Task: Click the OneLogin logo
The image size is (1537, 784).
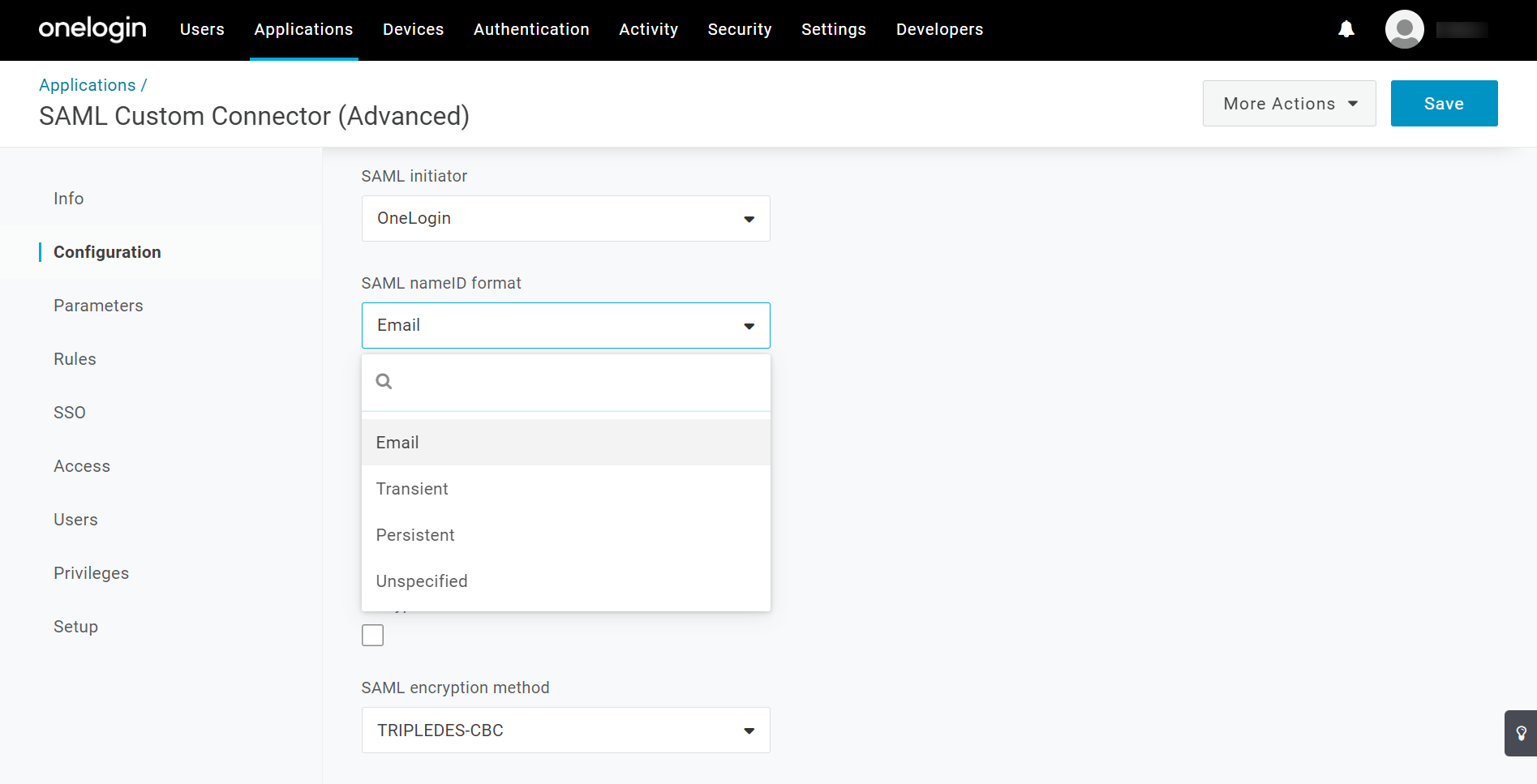Action: click(92, 29)
